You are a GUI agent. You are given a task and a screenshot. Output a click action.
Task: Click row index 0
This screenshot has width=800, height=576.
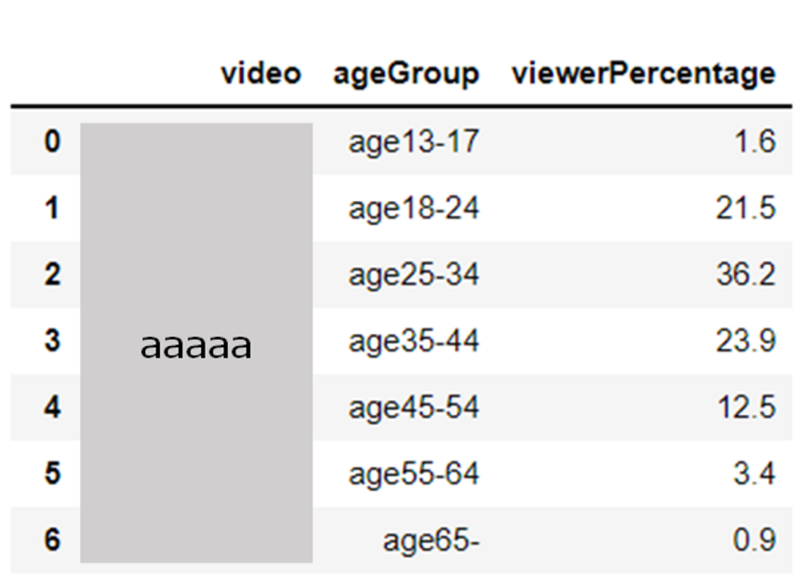click(x=53, y=141)
